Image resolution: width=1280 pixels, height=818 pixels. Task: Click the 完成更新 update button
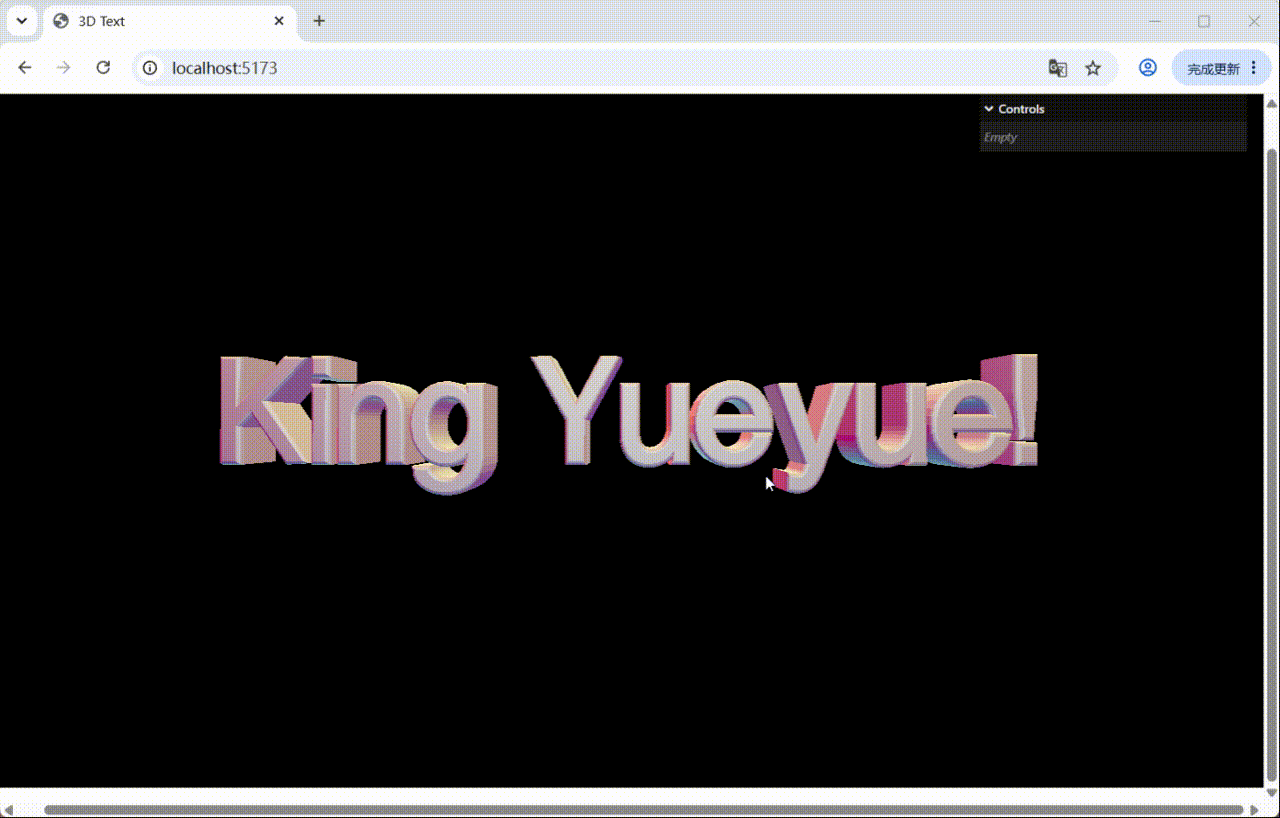[1222, 68]
